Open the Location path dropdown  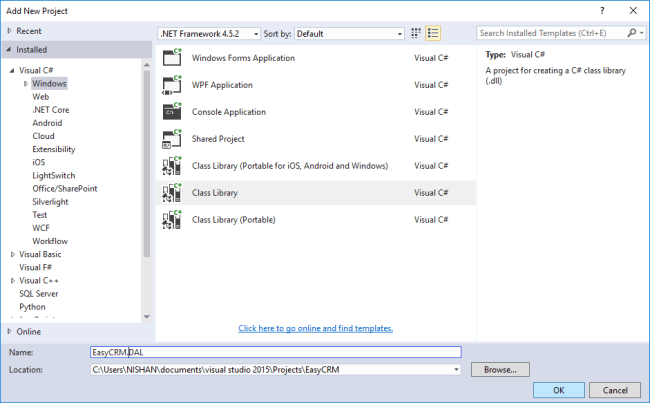[456, 369]
